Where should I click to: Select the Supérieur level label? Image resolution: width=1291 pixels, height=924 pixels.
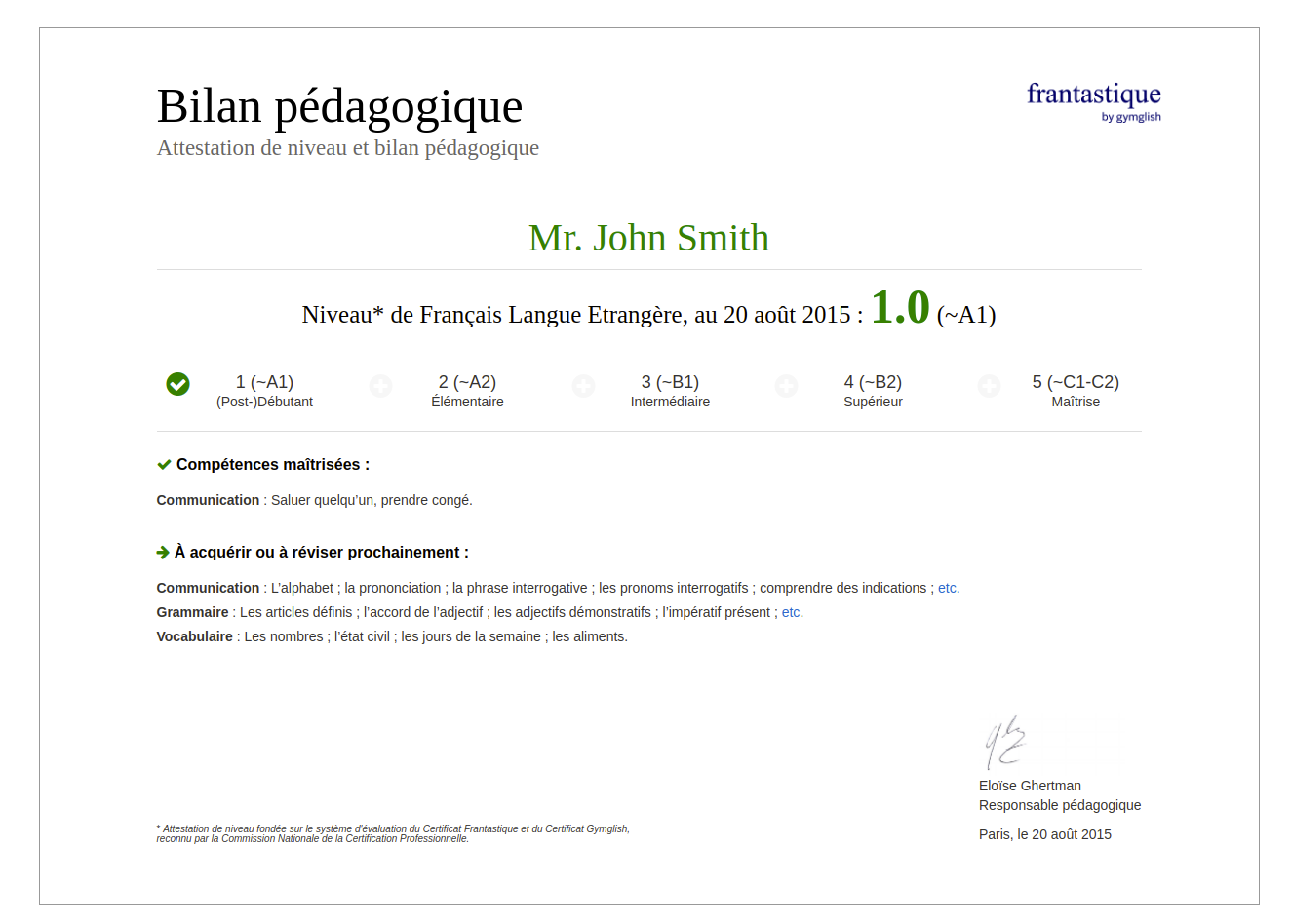point(873,402)
